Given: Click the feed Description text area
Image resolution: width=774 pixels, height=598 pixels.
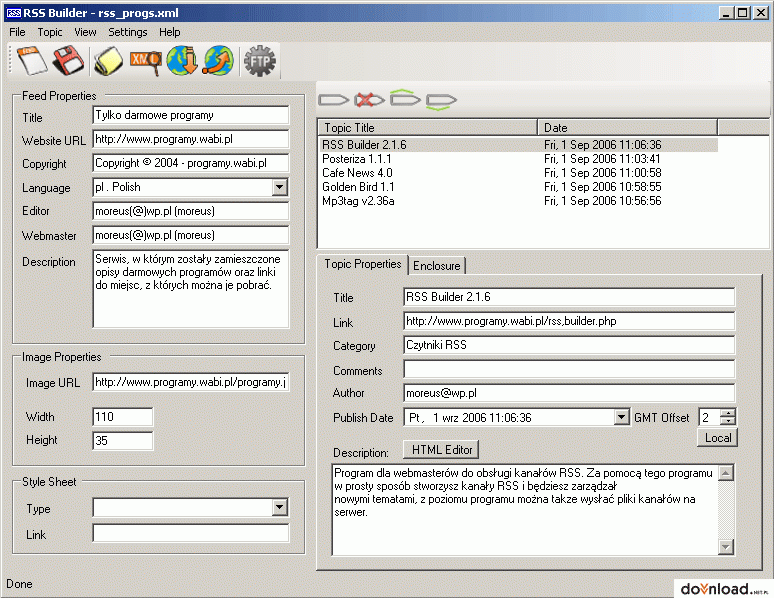Looking at the screenshot, I should point(191,289).
